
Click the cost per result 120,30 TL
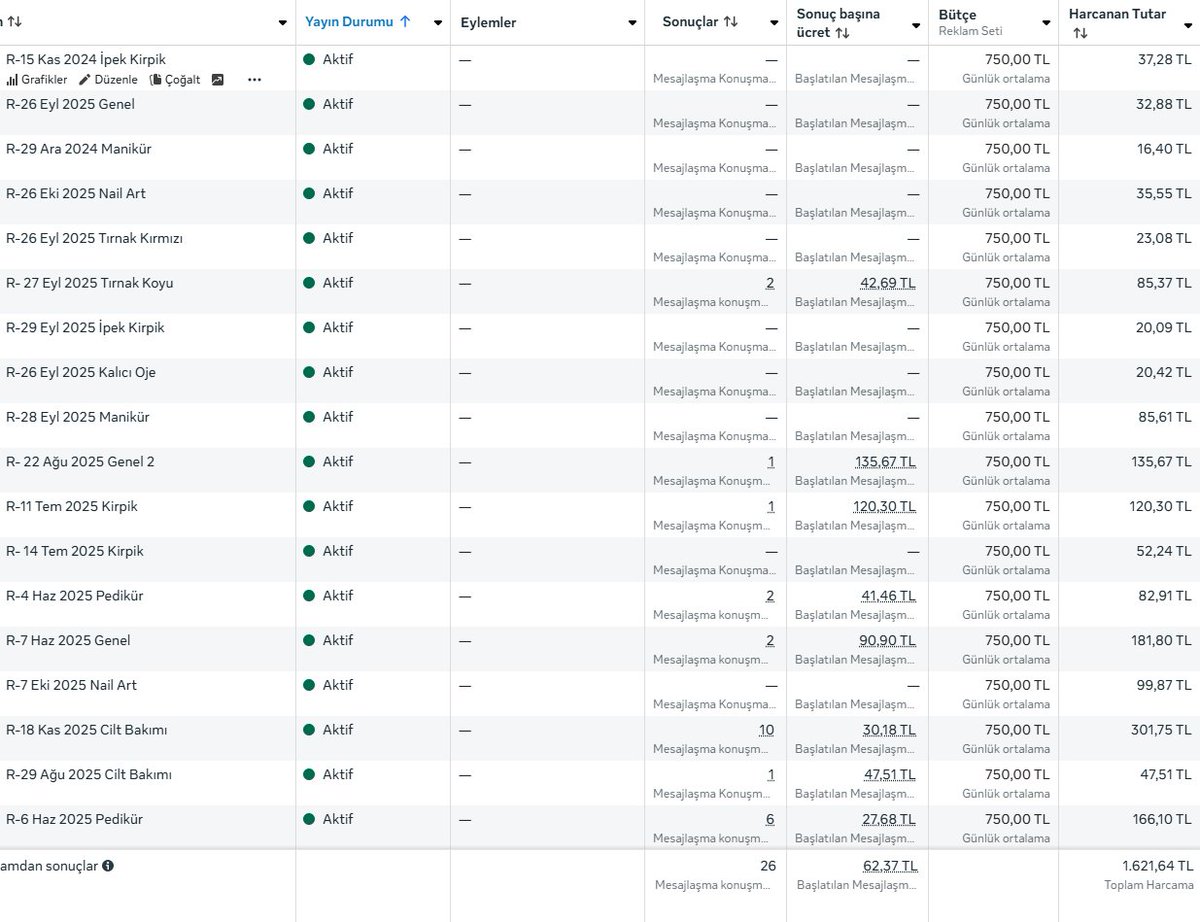[884, 506]
